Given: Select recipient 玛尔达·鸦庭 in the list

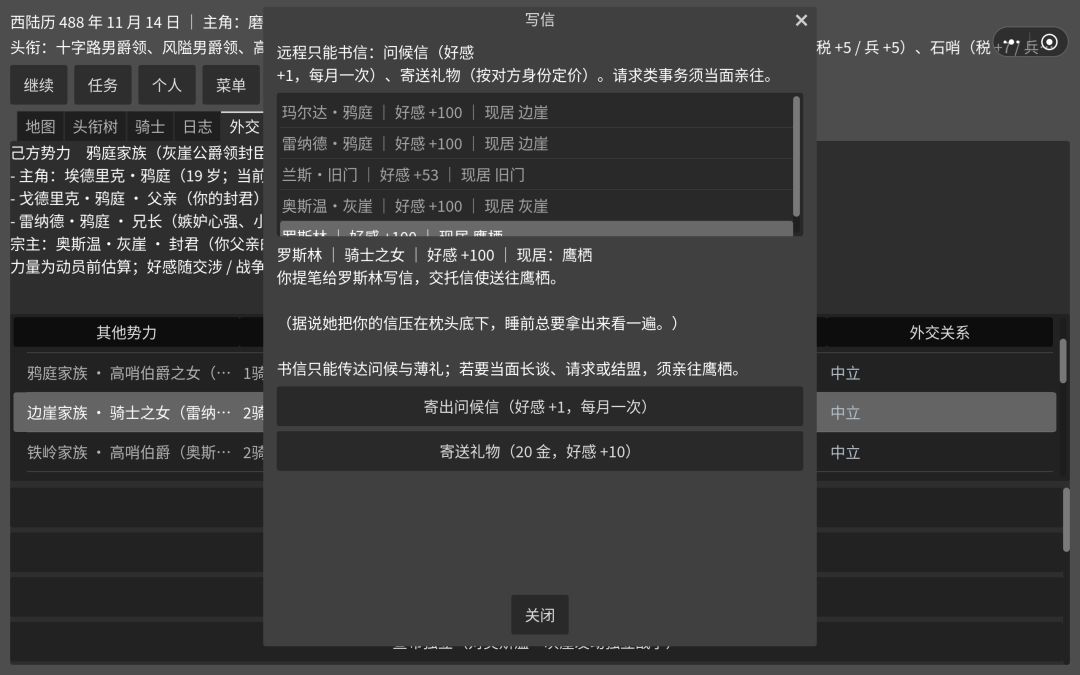Looking at the screenshot, I should 536,112.
